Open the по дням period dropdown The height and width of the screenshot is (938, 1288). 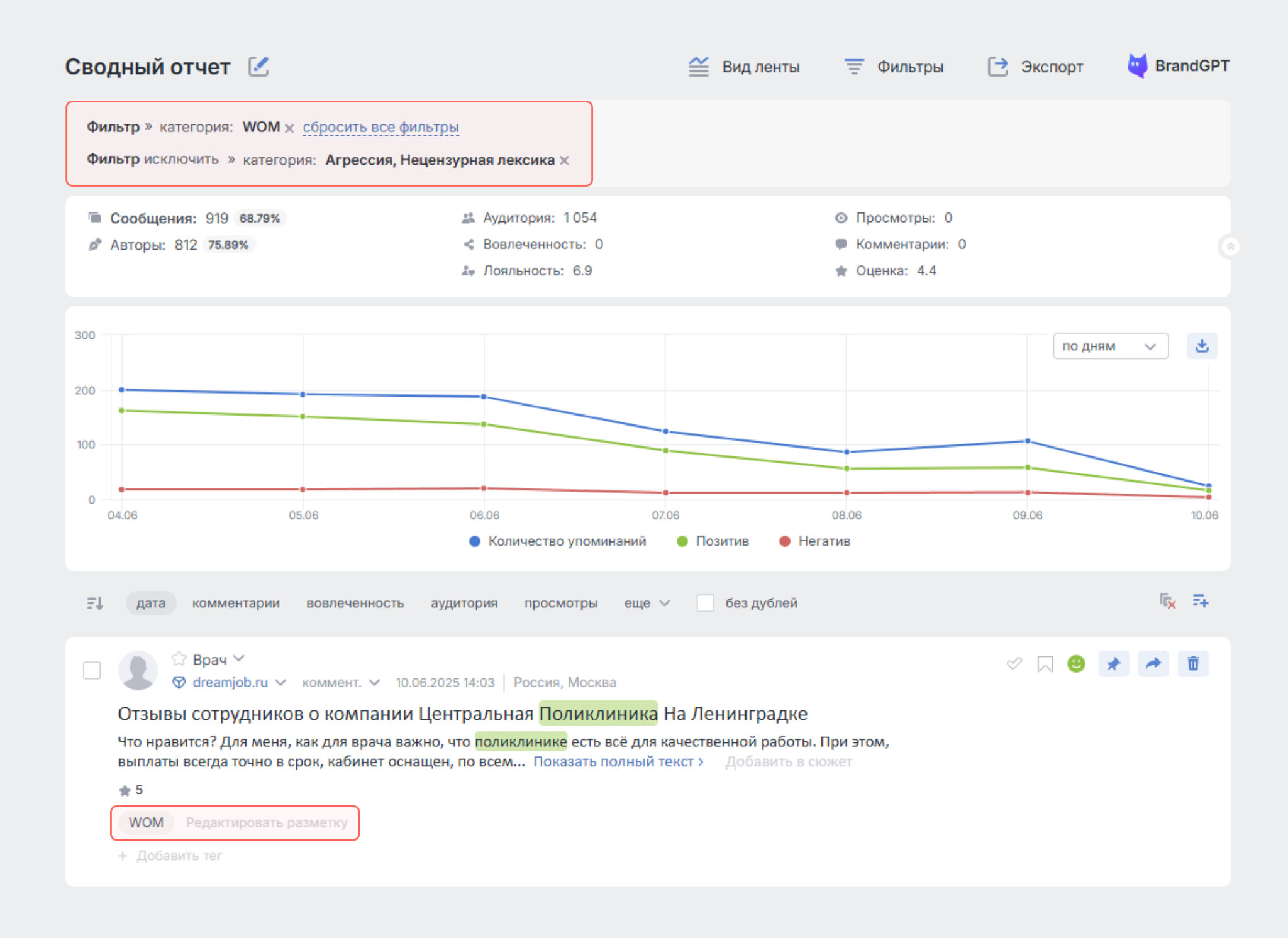1111,346
